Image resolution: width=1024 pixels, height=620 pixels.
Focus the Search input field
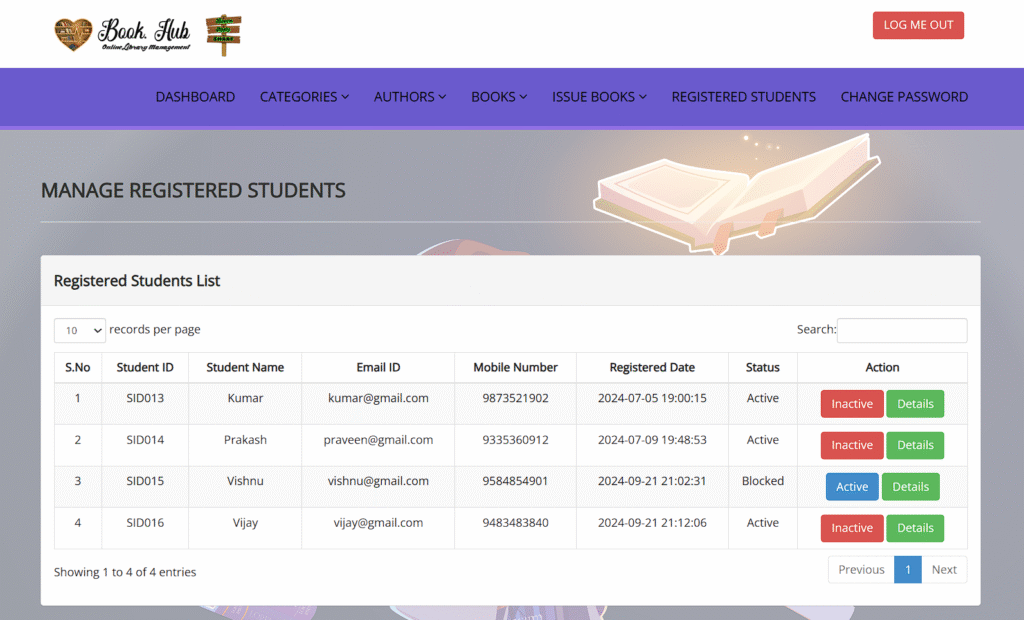[902, 331]
